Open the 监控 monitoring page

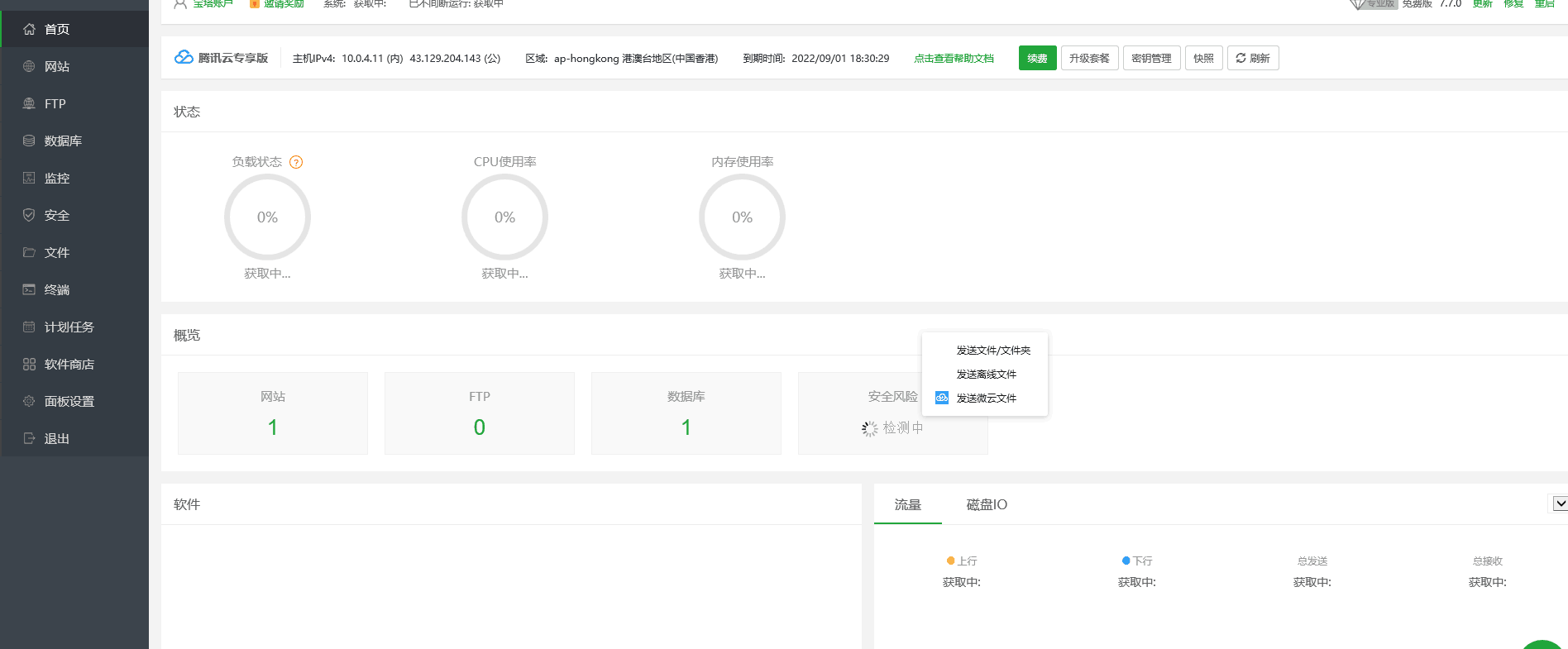74,178
